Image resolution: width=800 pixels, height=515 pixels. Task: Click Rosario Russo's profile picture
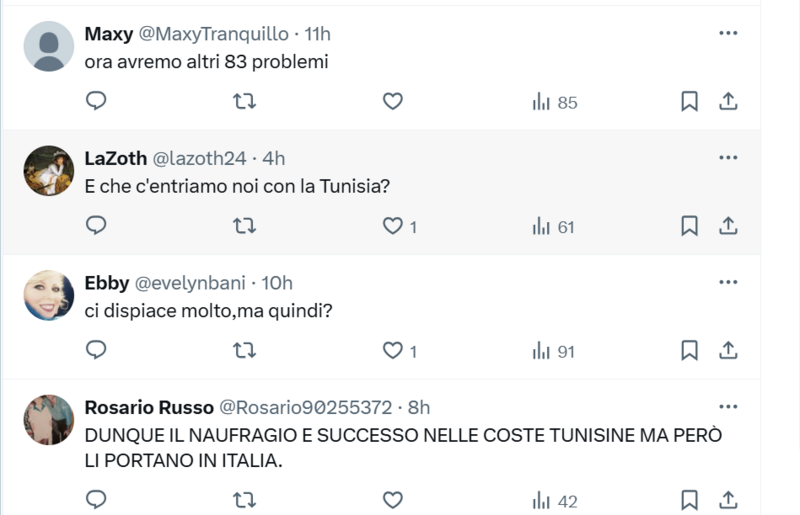49,419
